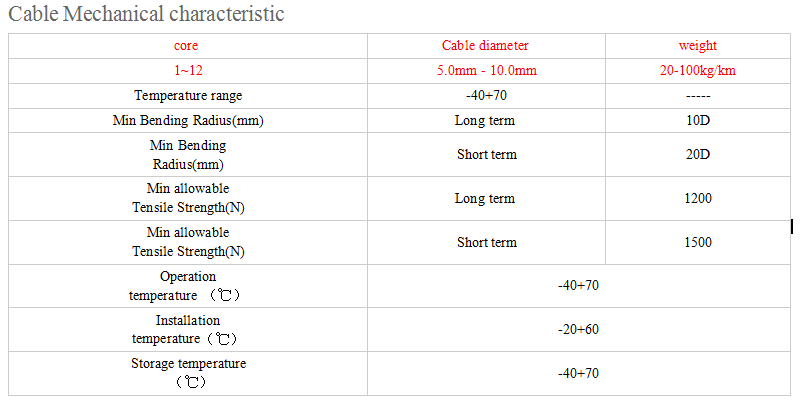
Task: Select the red "core" header cell
Action: (x=188, y=46)
